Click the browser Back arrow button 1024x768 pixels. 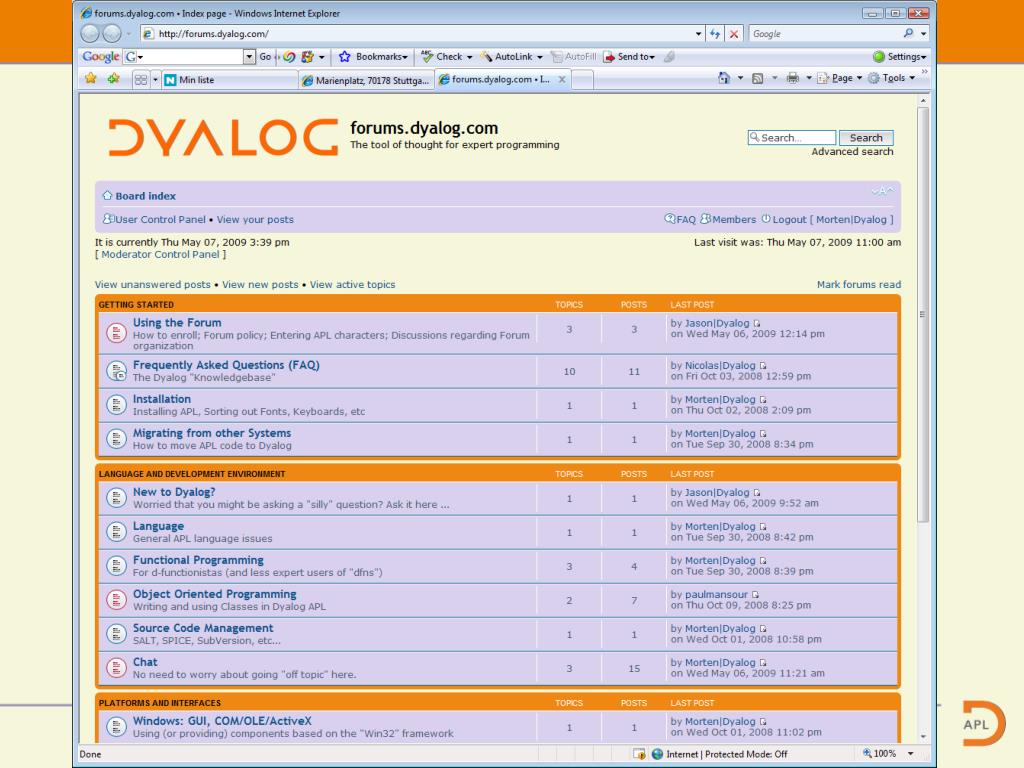90,33
